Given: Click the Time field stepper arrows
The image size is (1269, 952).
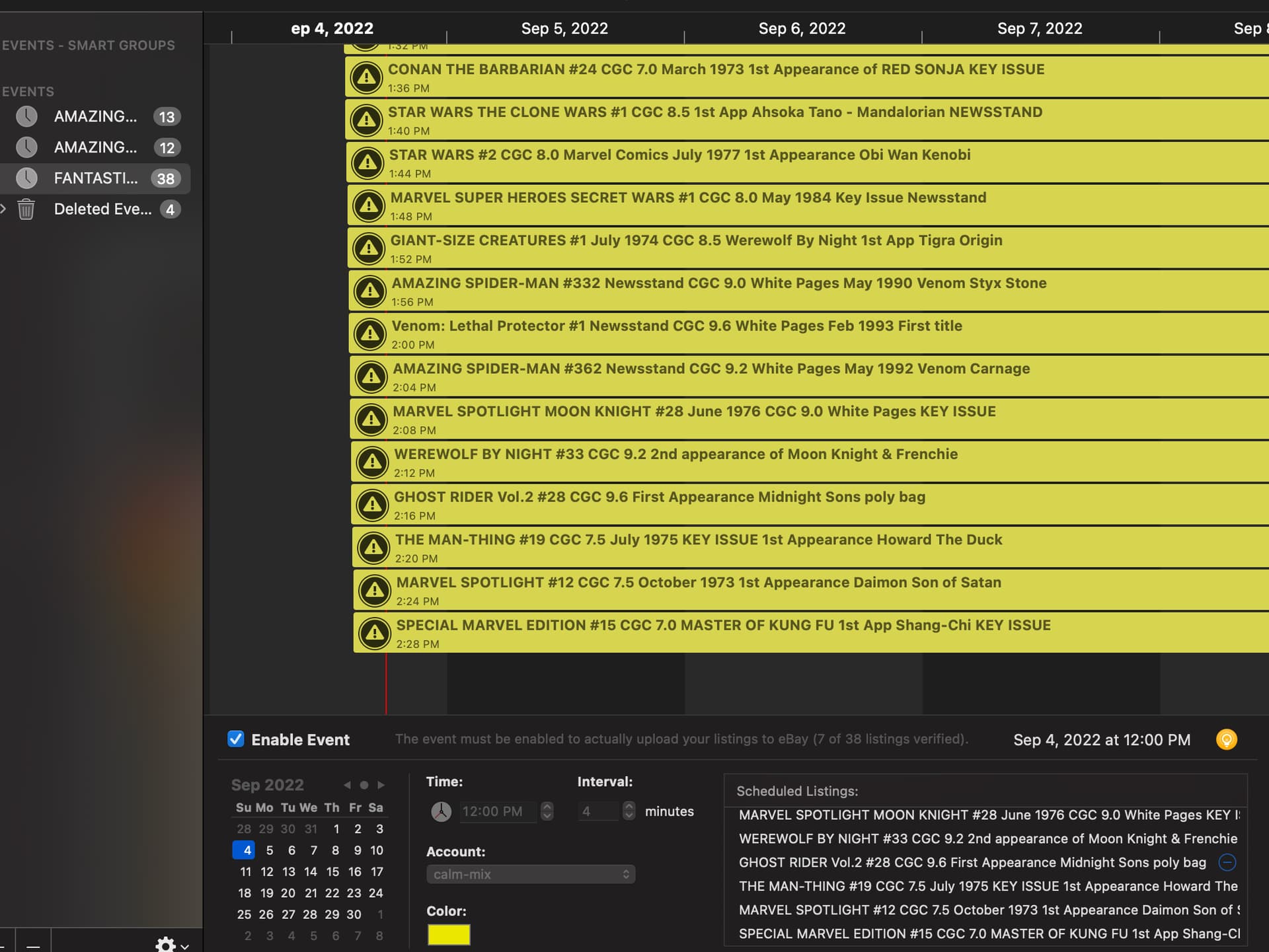Looking at the screenshot, I should click(547, 811).
